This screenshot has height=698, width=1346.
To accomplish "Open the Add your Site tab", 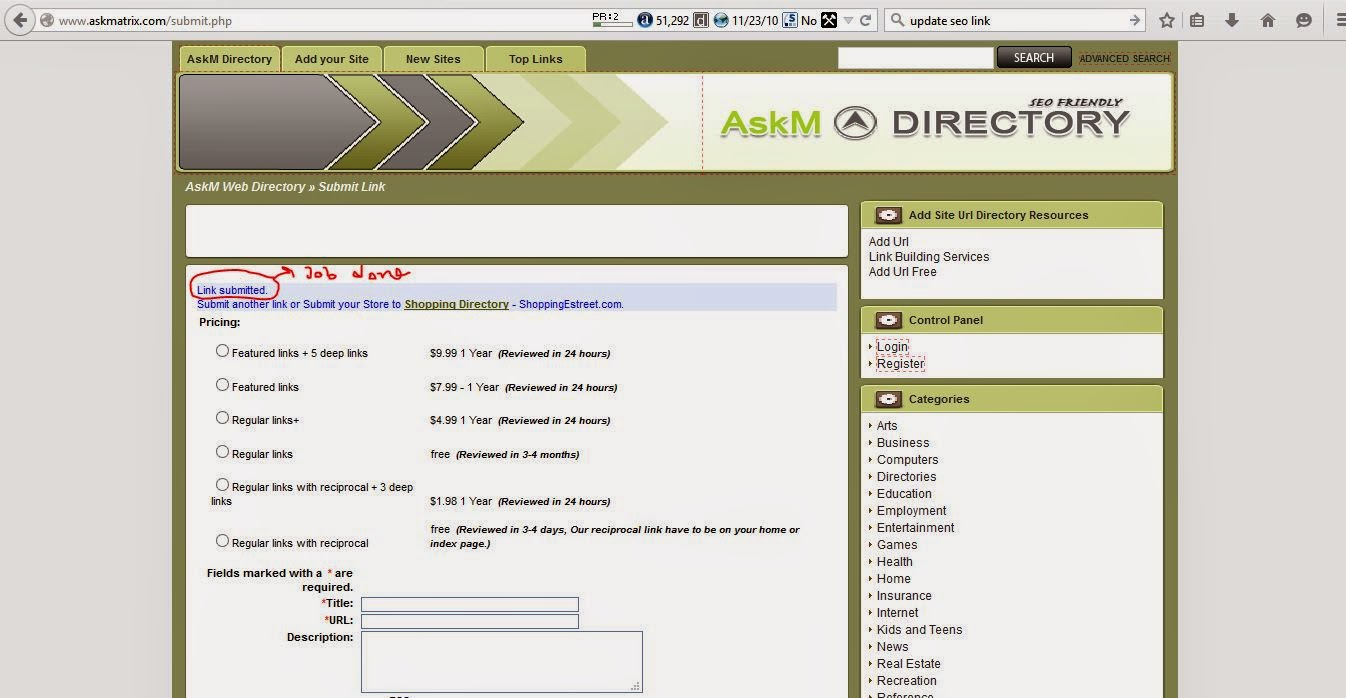I will [331, 59].
